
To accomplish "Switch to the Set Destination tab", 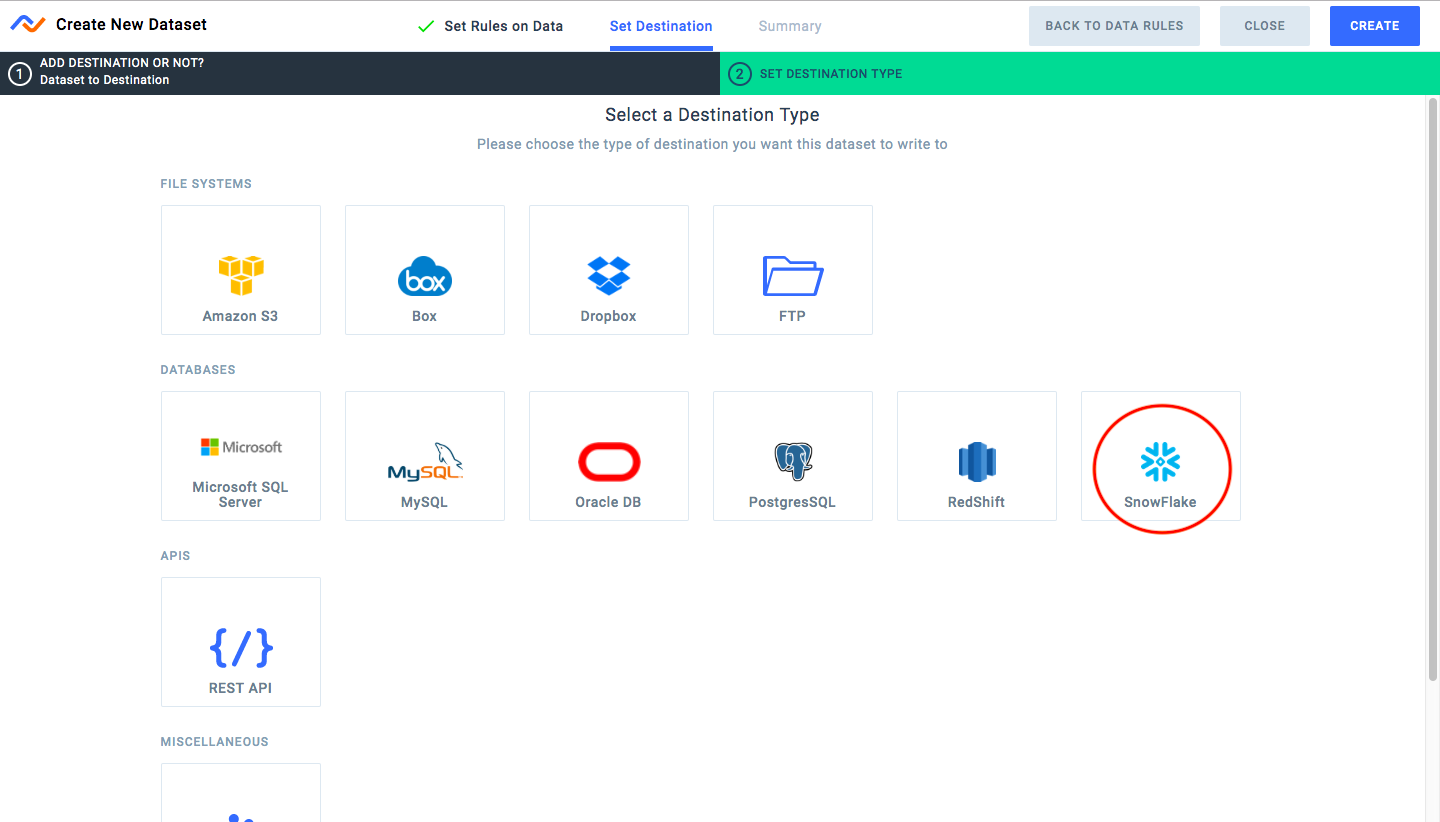I will point(661,26).
